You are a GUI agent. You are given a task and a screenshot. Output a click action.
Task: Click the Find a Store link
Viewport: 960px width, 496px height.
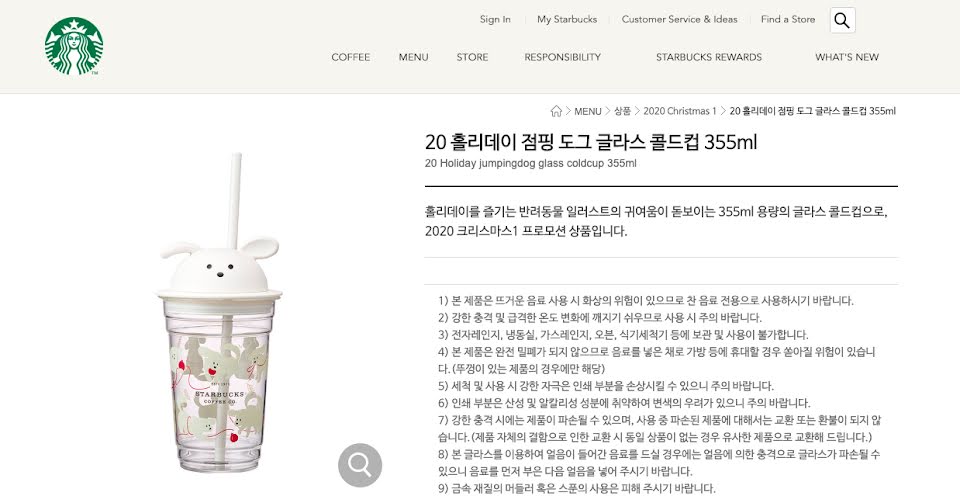(x=788, y=19)
